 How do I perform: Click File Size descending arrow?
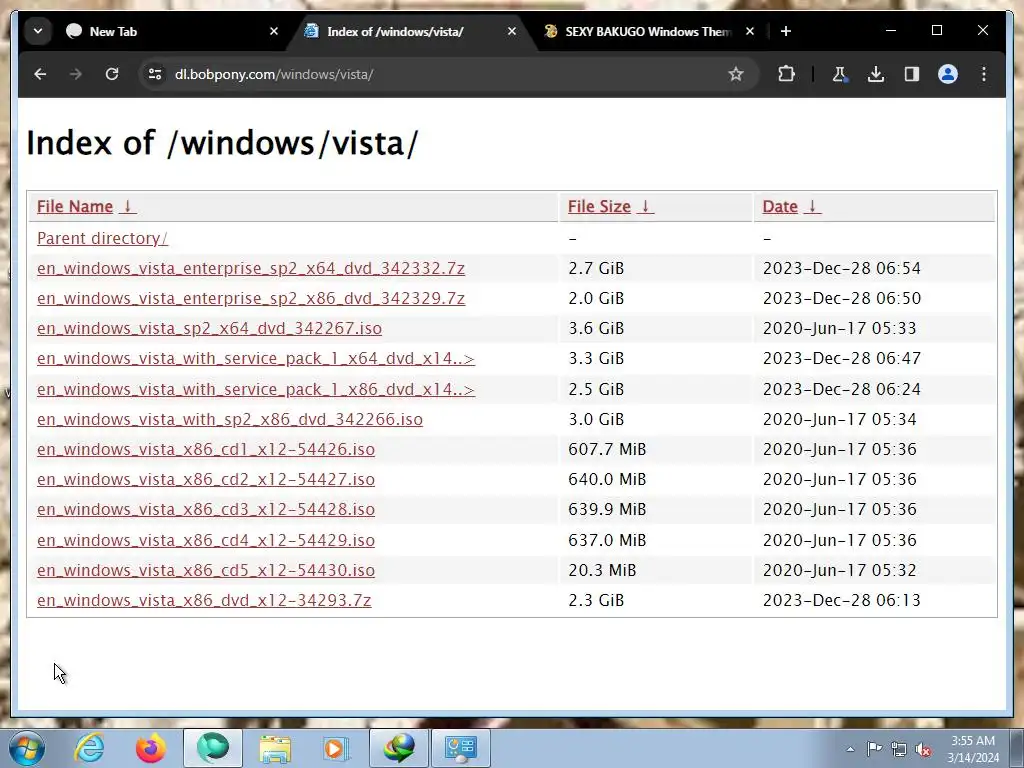(645, 206)
